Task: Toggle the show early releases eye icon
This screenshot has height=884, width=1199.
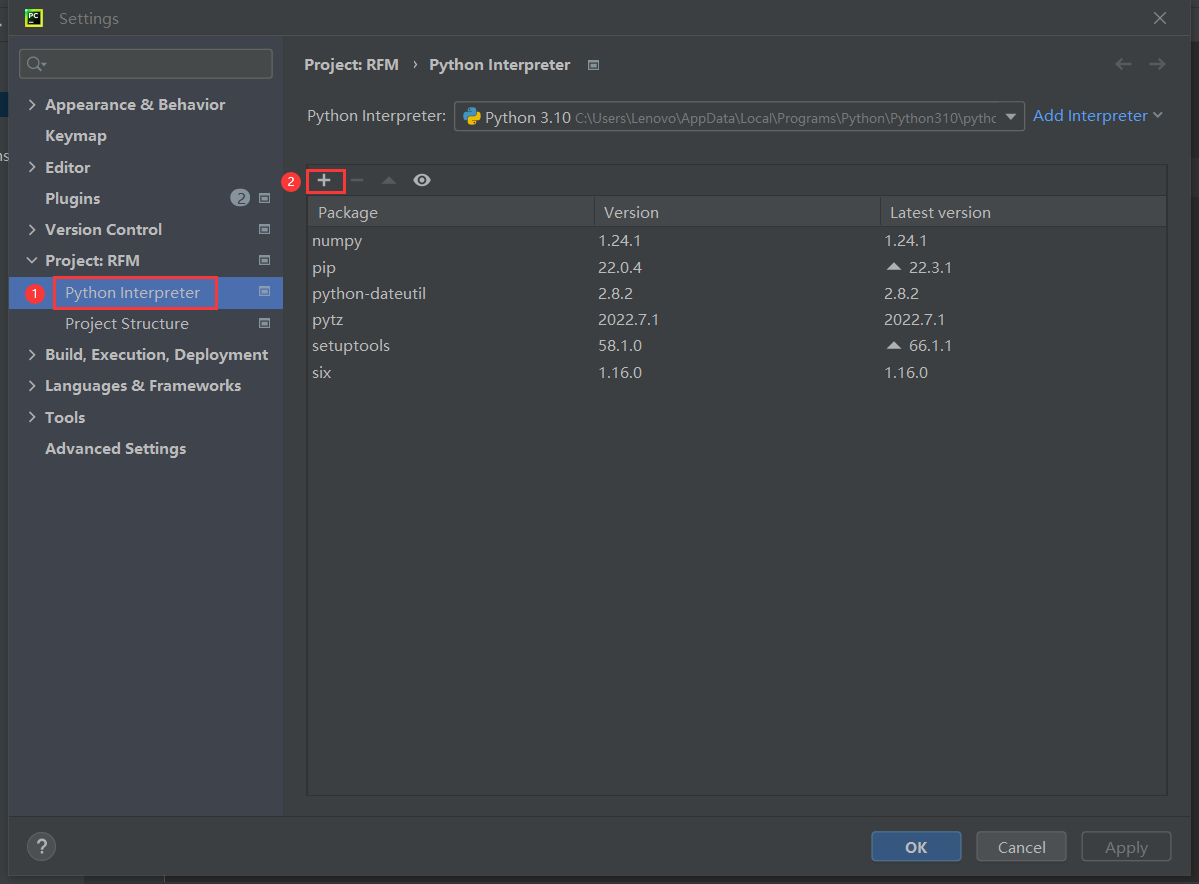Action: coord(422,180)
